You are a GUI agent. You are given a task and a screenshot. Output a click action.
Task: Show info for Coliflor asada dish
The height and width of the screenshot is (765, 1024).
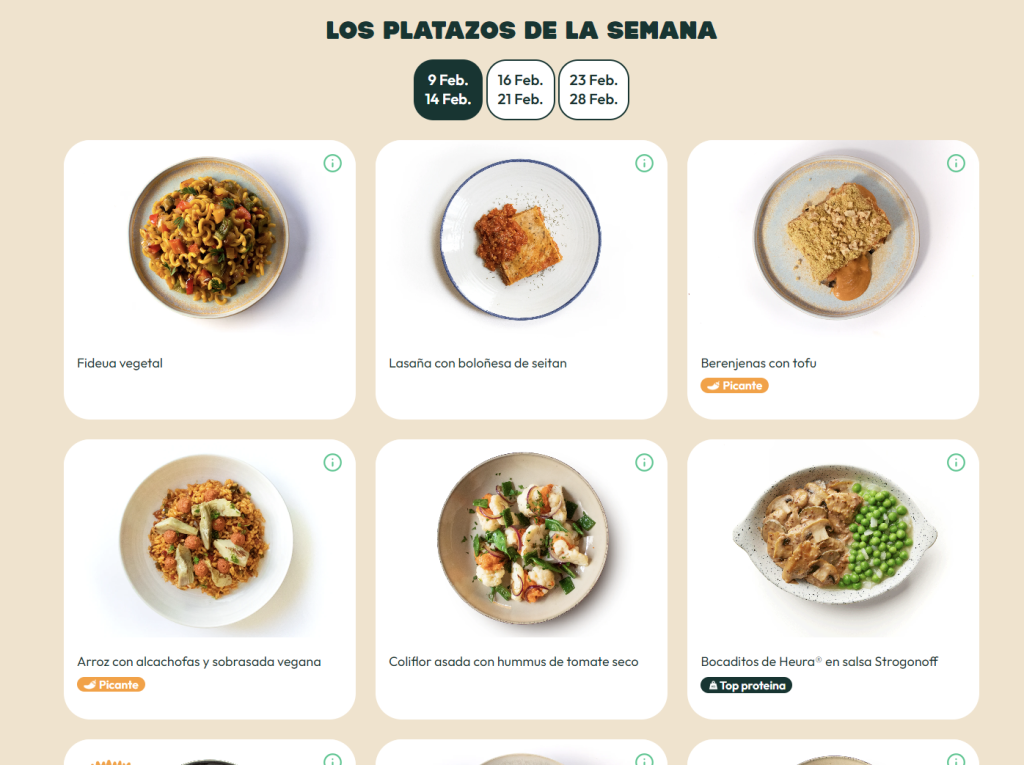[644, 463]
